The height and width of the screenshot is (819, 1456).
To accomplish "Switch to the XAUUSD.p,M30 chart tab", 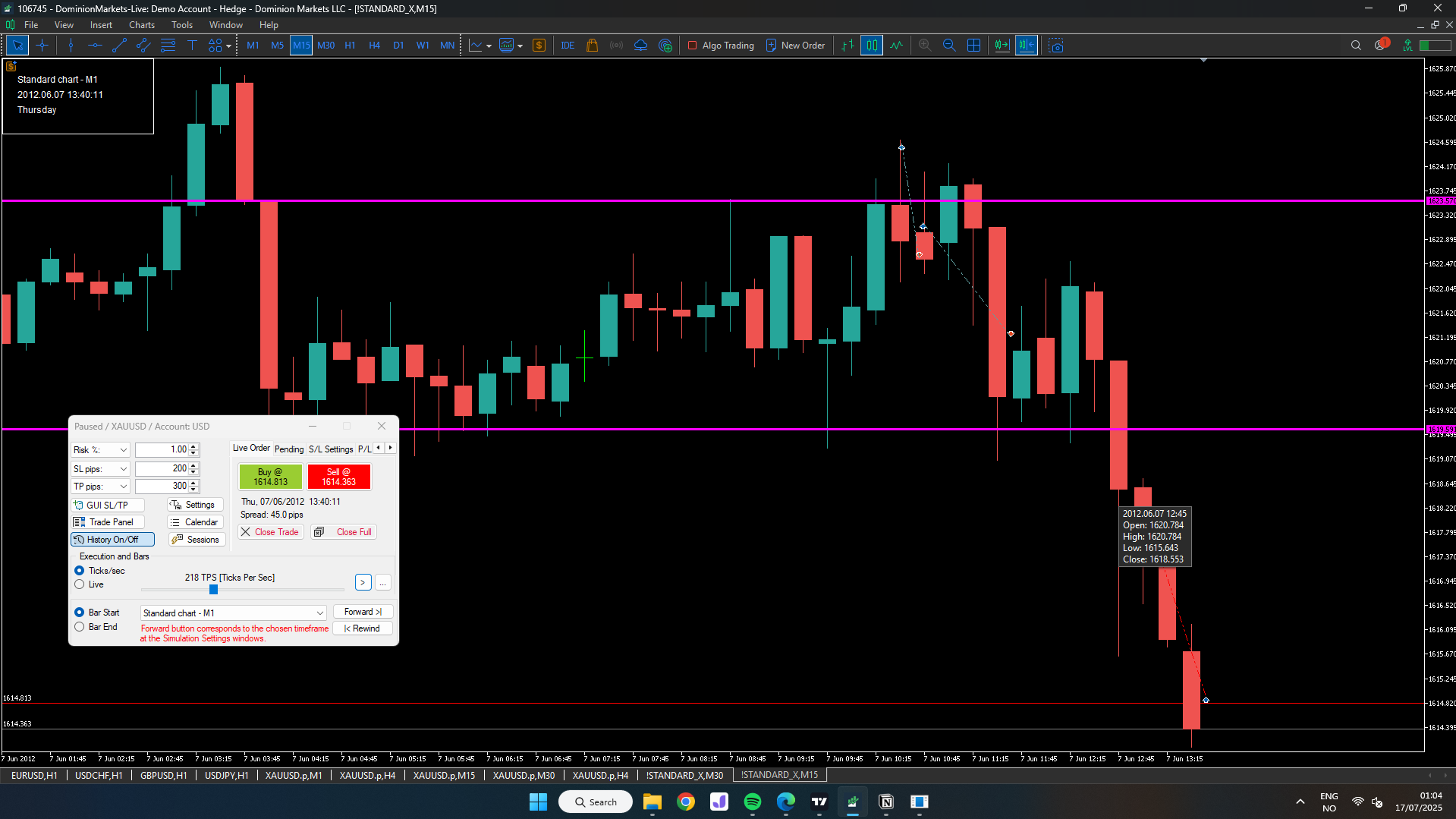I will pos(524,776).
